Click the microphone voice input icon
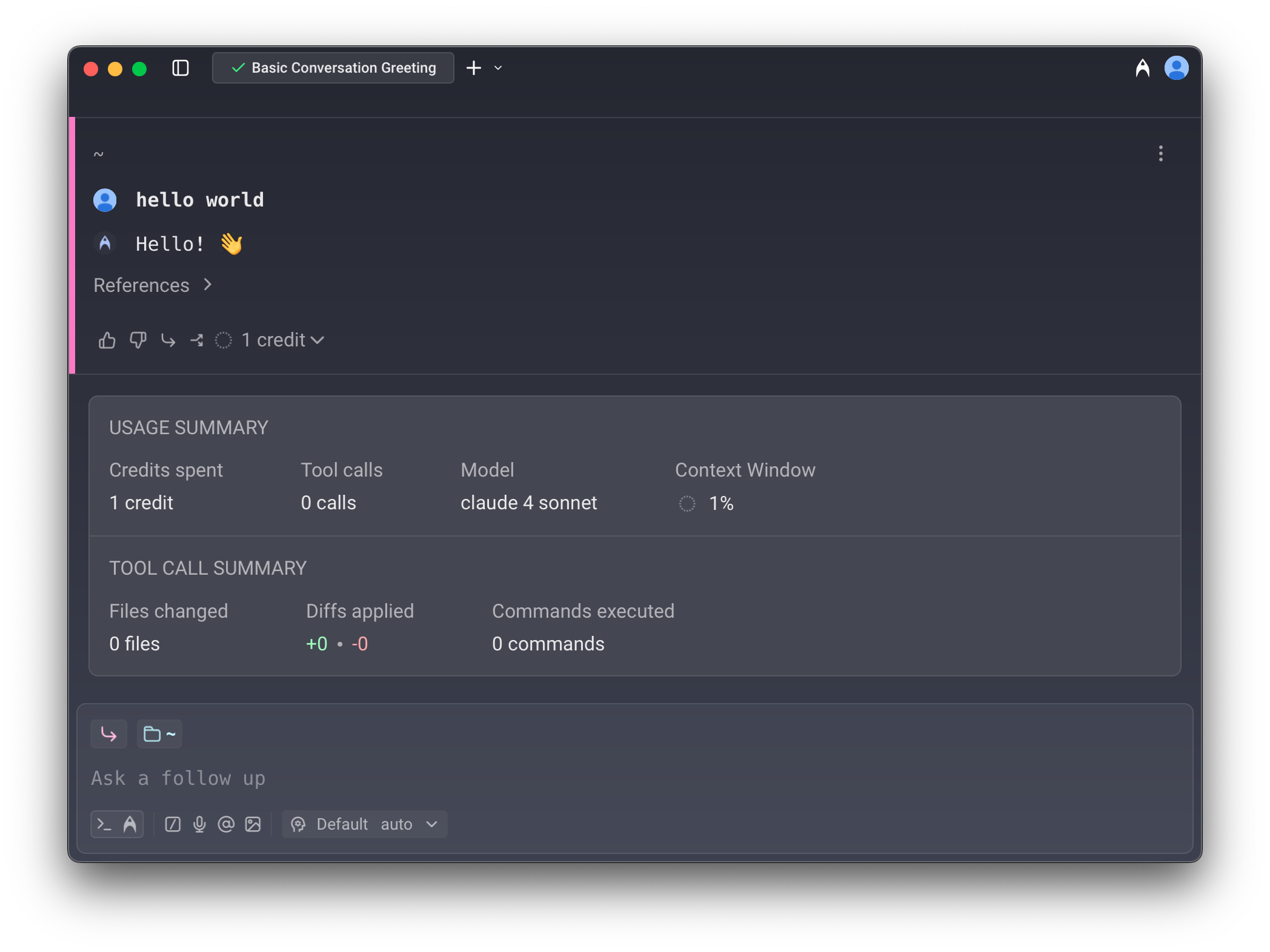1270x952 pixels. [199, 824]
